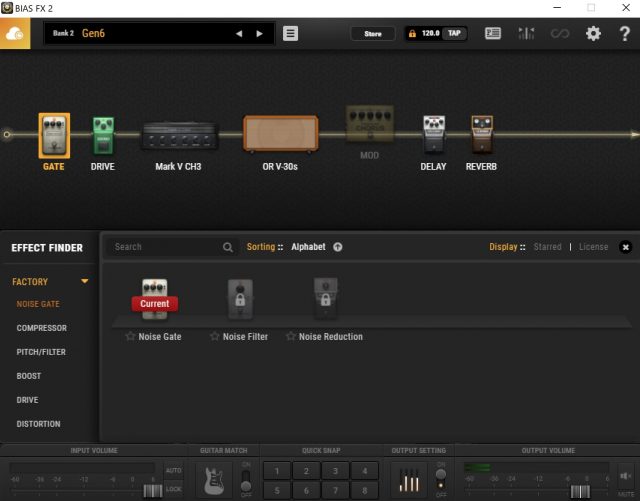This screenshot has width=640, height=501.
Task: Star the Noise Gate effect
Action: [x=130, y=336]
